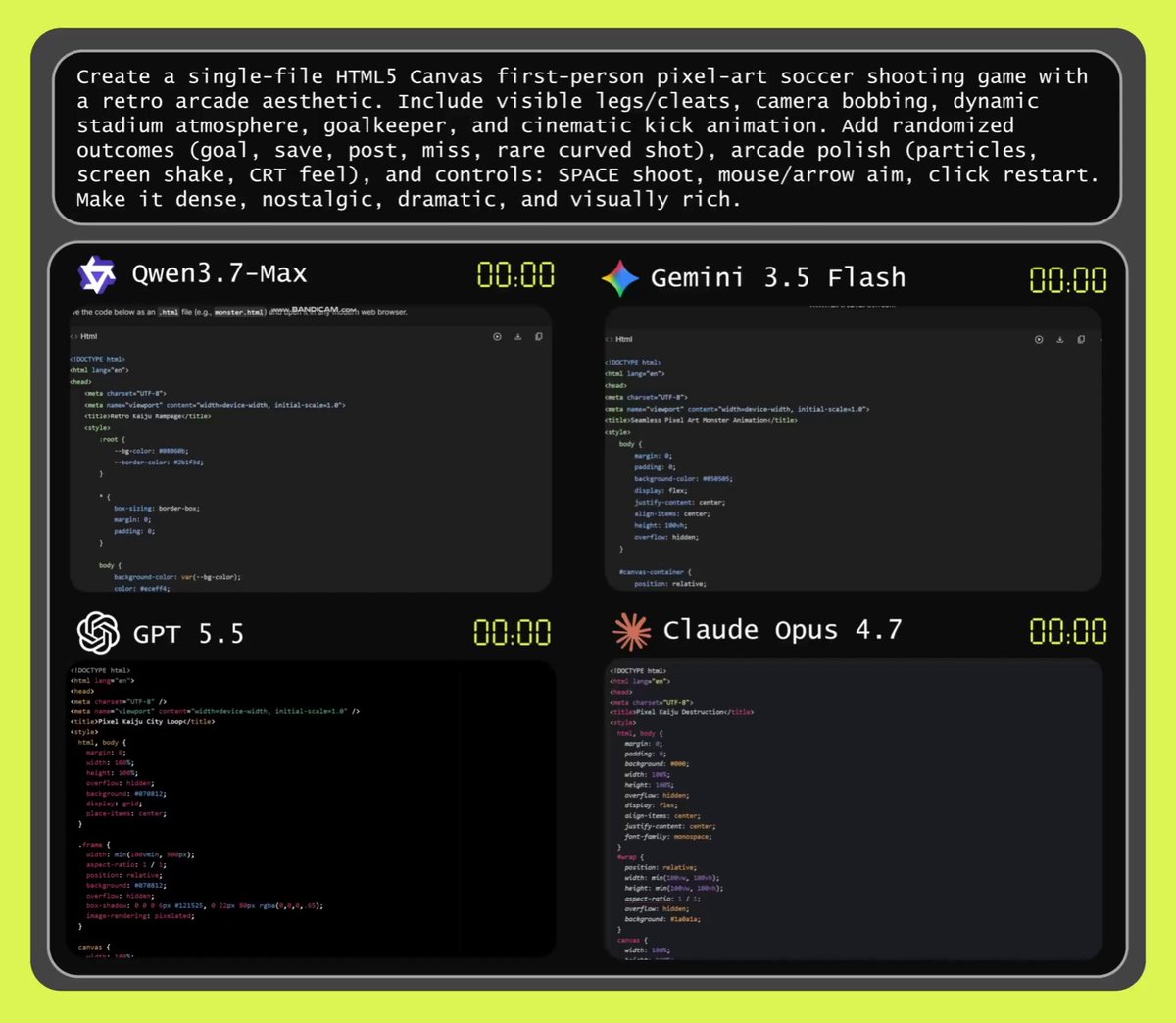Click the Qwen logo icon
The image size is (1176, 1023).
pyautogui.click(x=97, y=274)
